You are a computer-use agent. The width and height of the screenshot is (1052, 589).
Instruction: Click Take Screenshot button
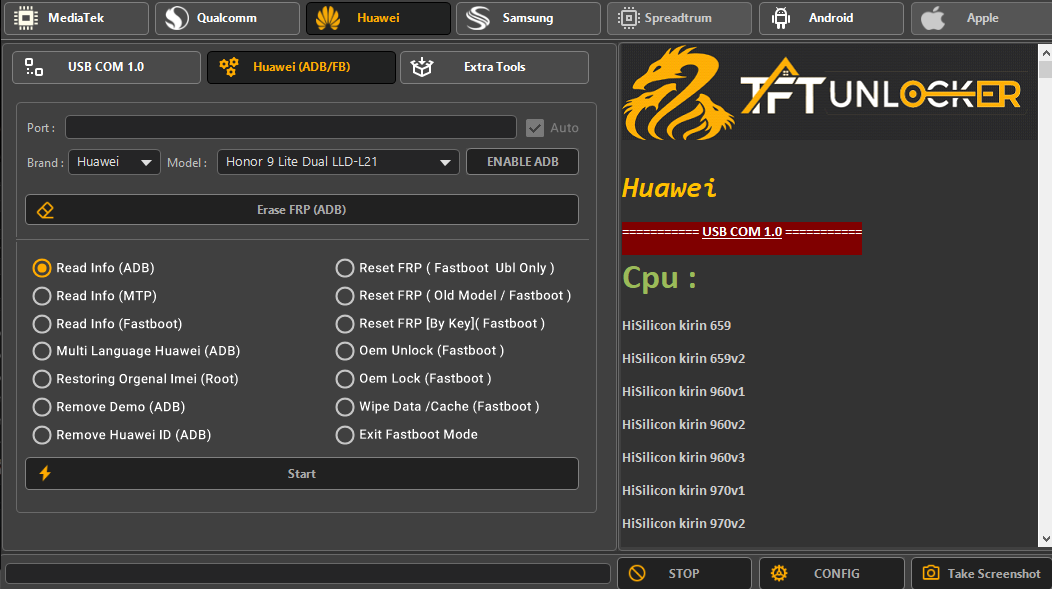tap(982, 574)
